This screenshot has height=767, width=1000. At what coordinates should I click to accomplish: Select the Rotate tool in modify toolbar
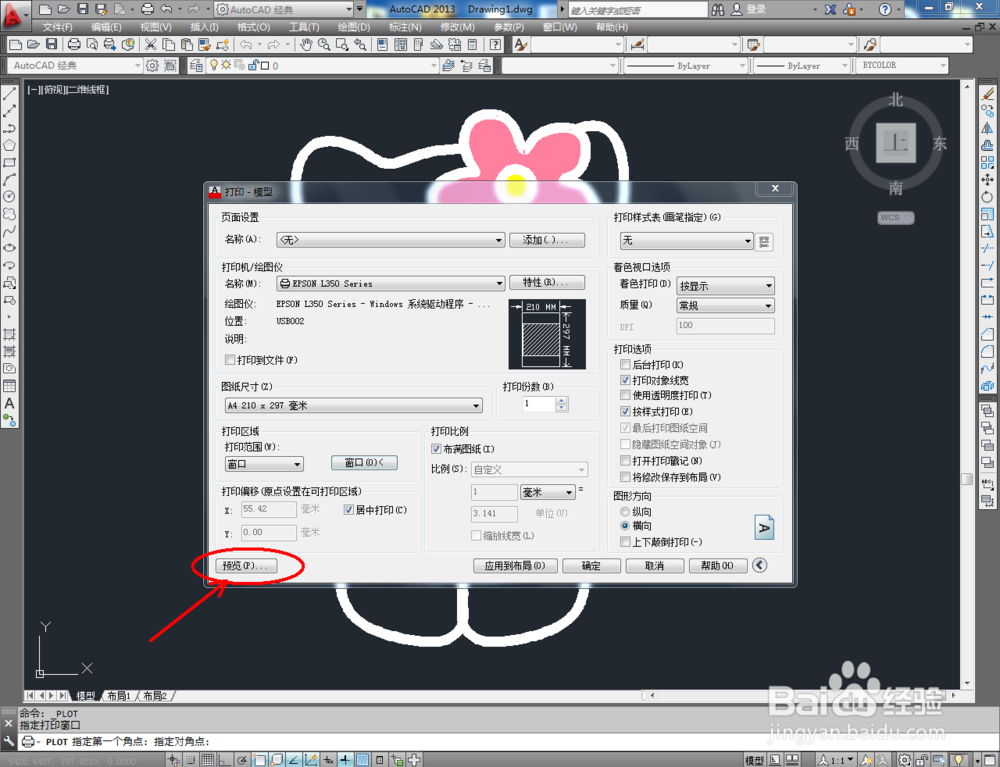click(987, 197)
